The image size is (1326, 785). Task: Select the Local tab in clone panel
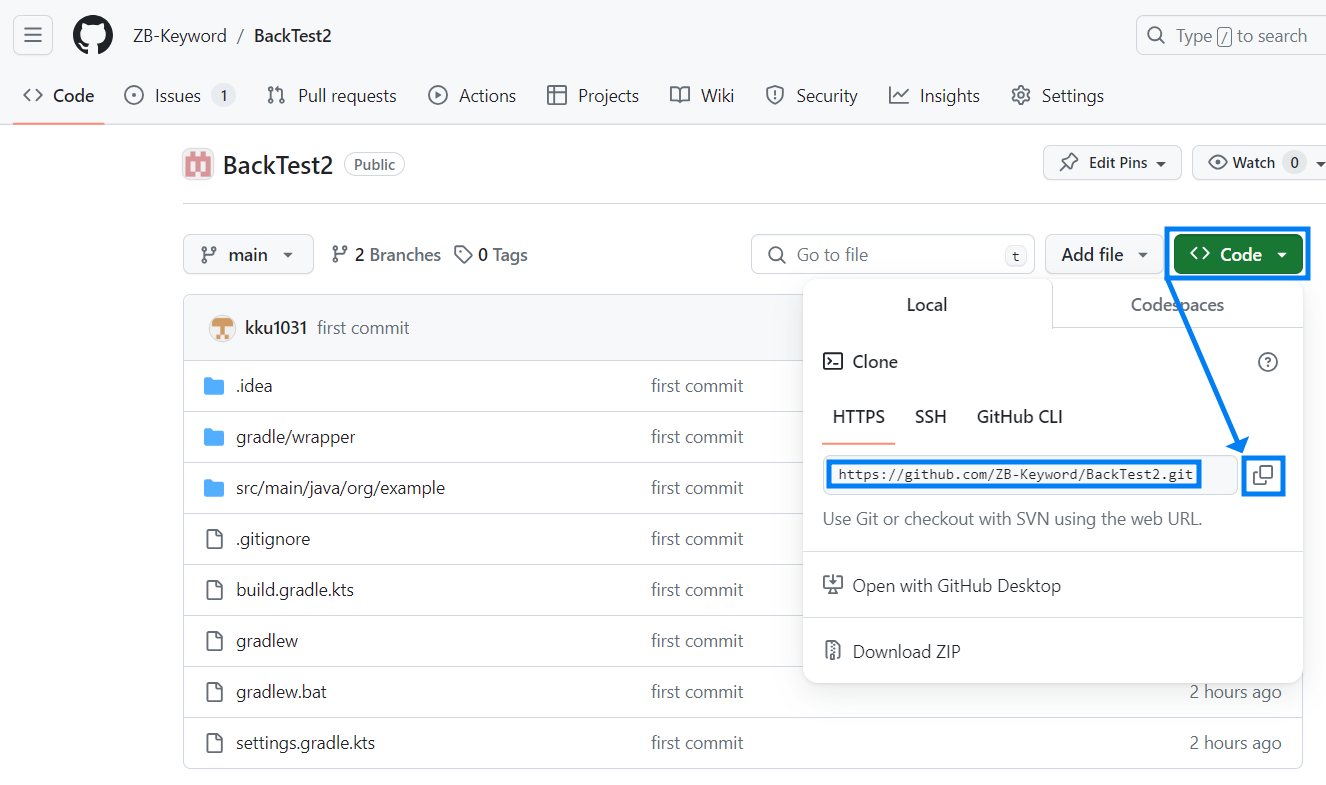pyautogui.click(x=927, y=305)
